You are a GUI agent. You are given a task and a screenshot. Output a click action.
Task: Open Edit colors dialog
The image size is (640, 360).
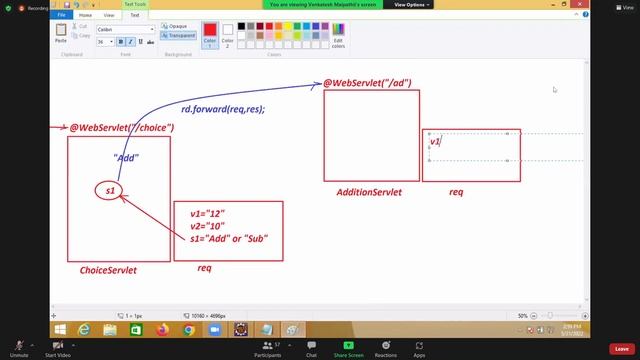pos(338,35)
